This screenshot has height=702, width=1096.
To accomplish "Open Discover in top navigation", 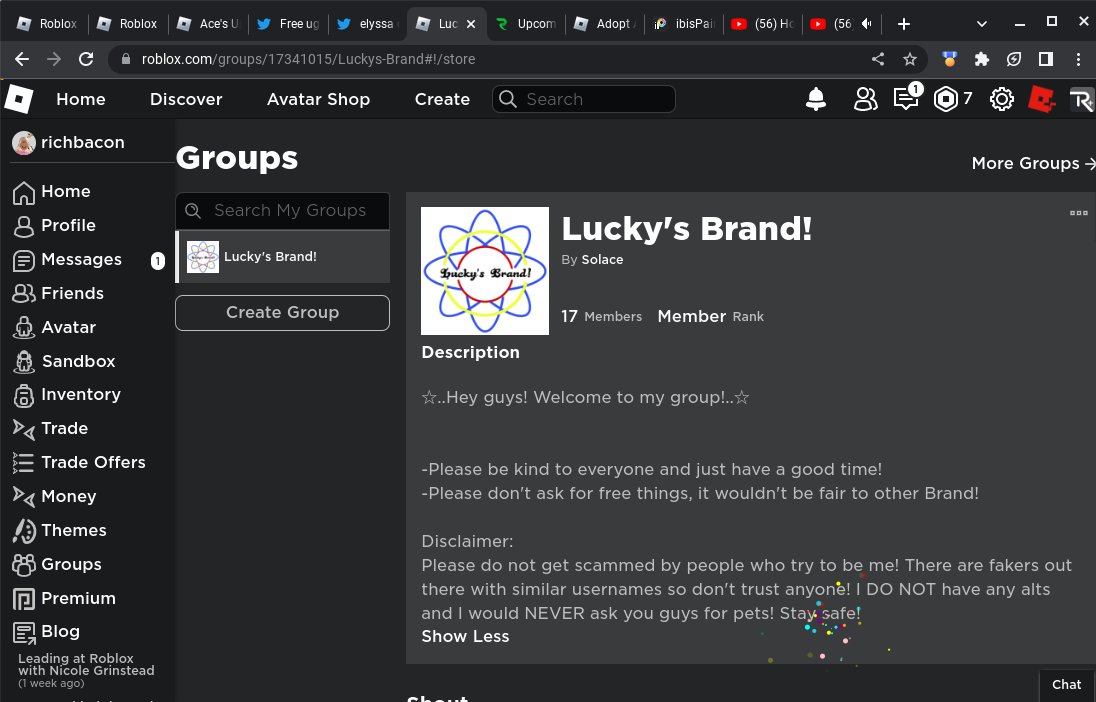I will 186,99.
